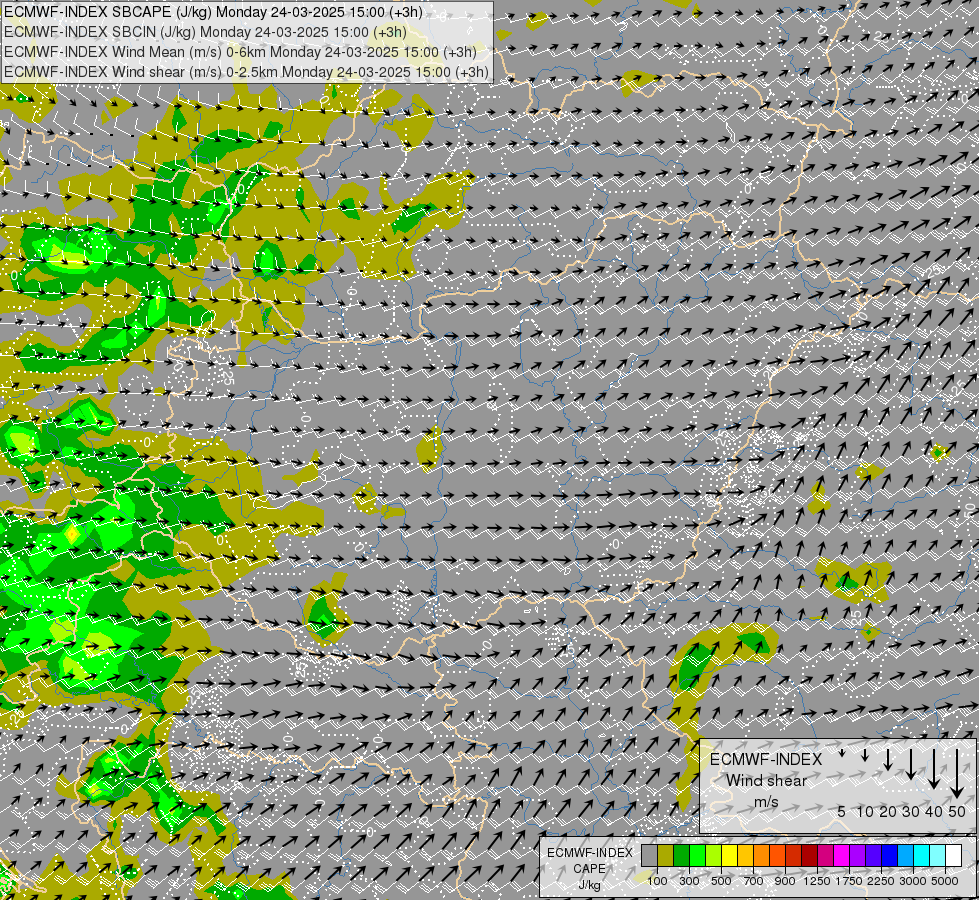Click the 10 m/s wind shear legend arrow
Image resolution: width=979 pixels, height=900 pixels.
point(865,755)
